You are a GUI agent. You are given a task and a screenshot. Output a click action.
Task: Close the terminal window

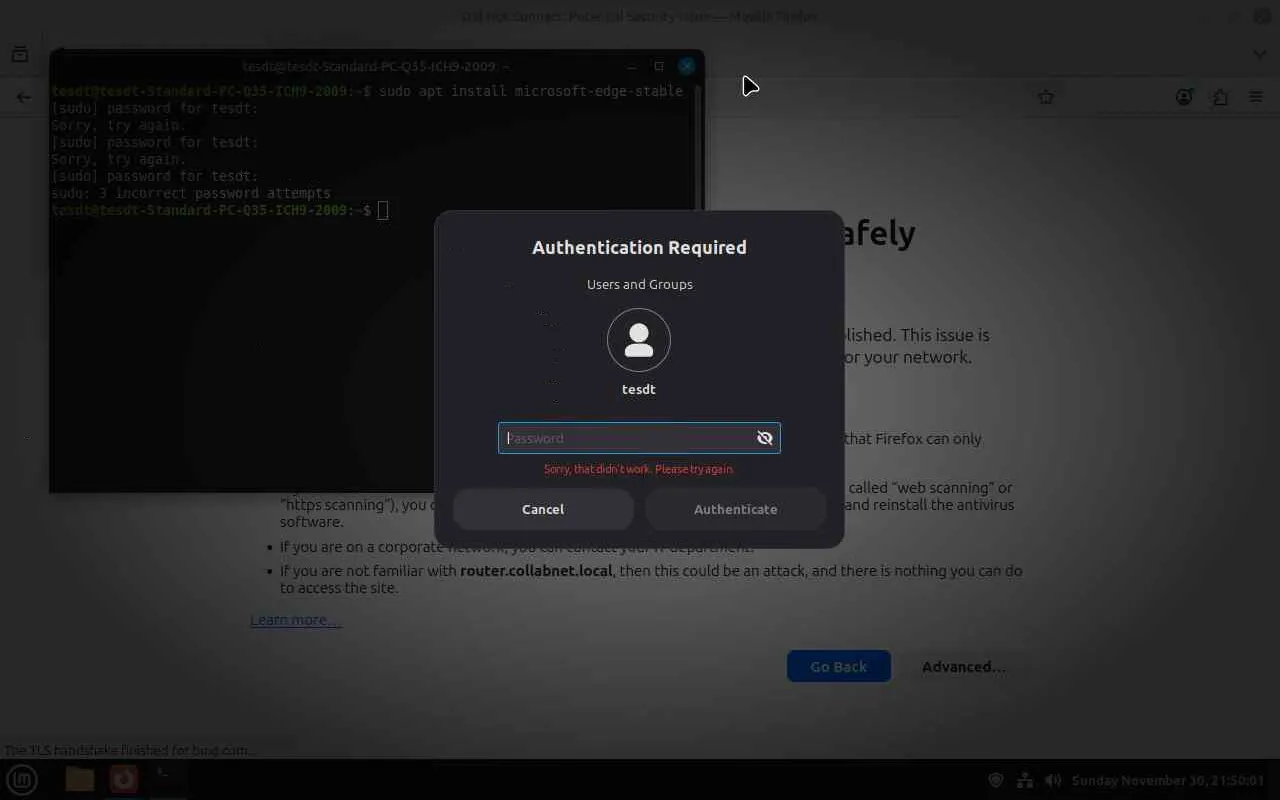[687, 66]
